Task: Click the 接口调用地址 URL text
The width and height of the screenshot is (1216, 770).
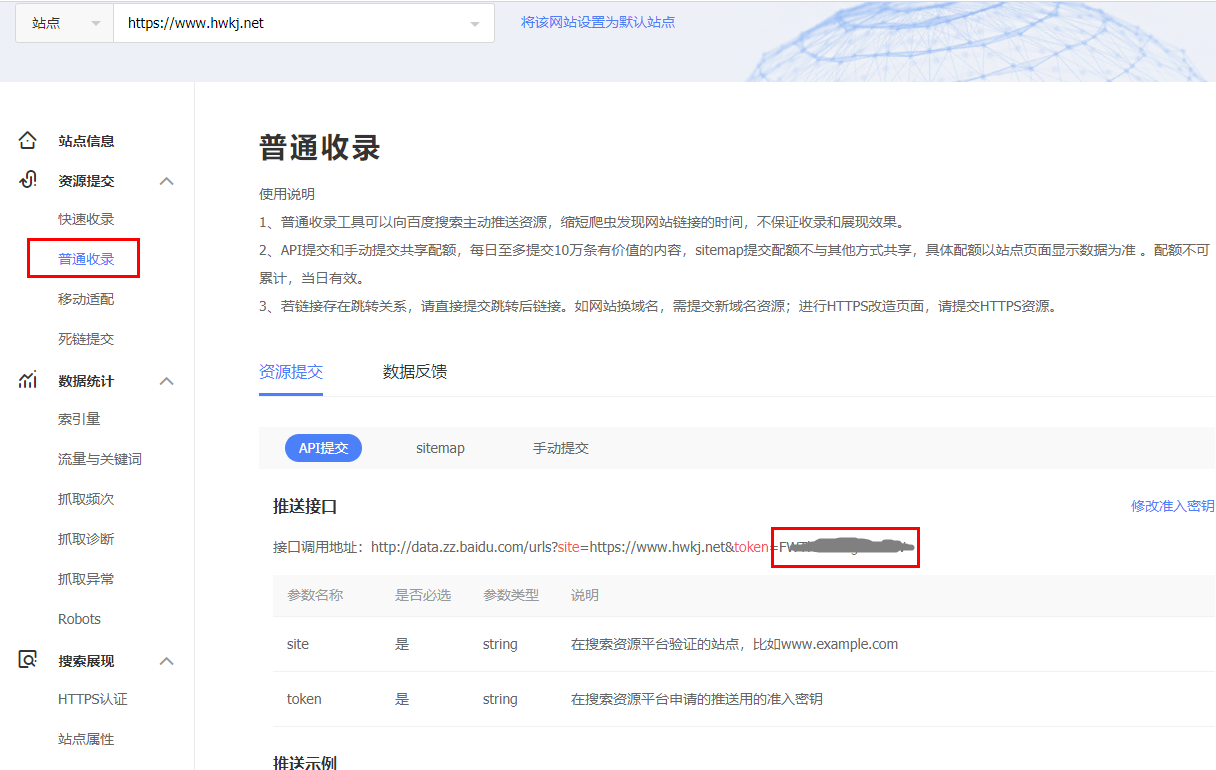Action: pos(641,547)
